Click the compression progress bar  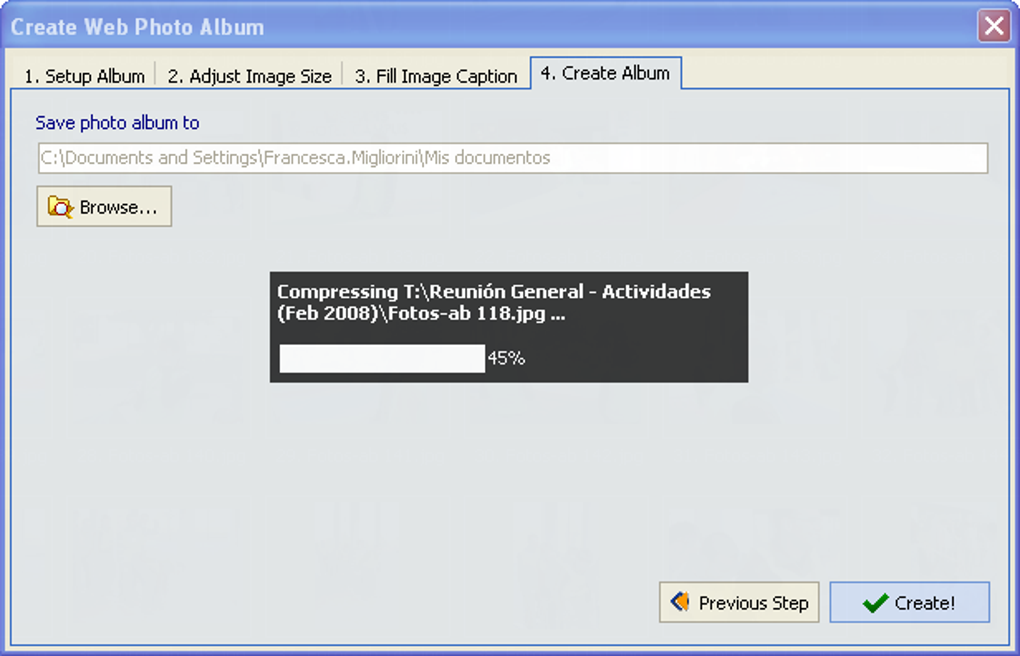[x=382, y=359]
